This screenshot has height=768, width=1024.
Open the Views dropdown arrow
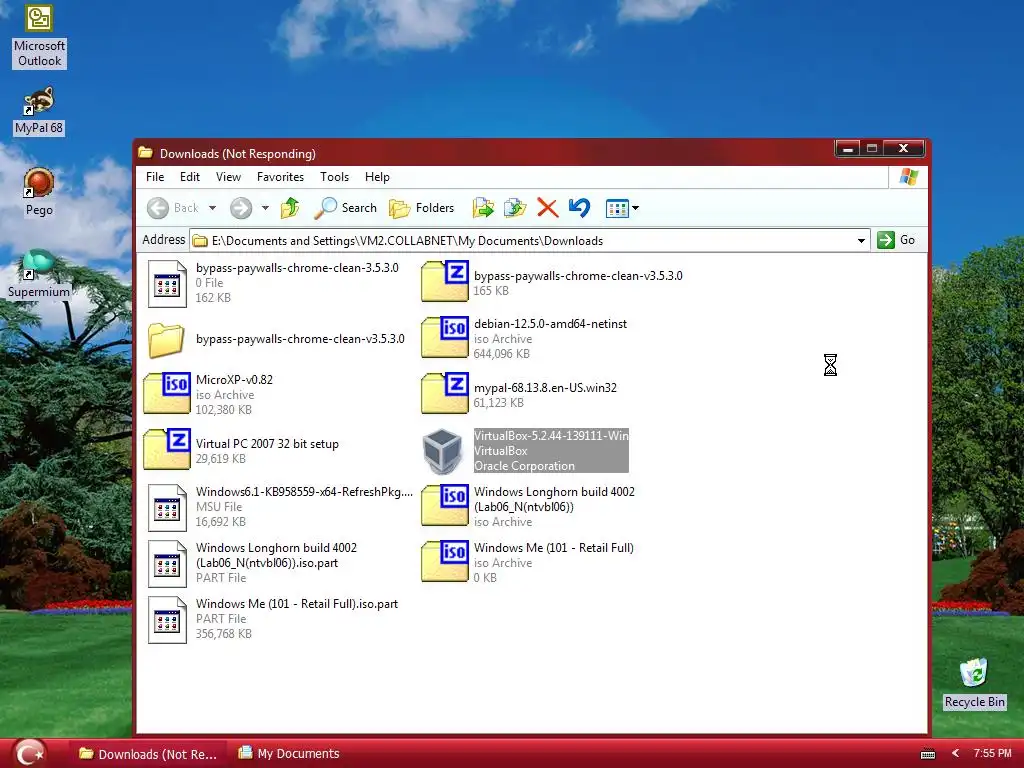635,208
